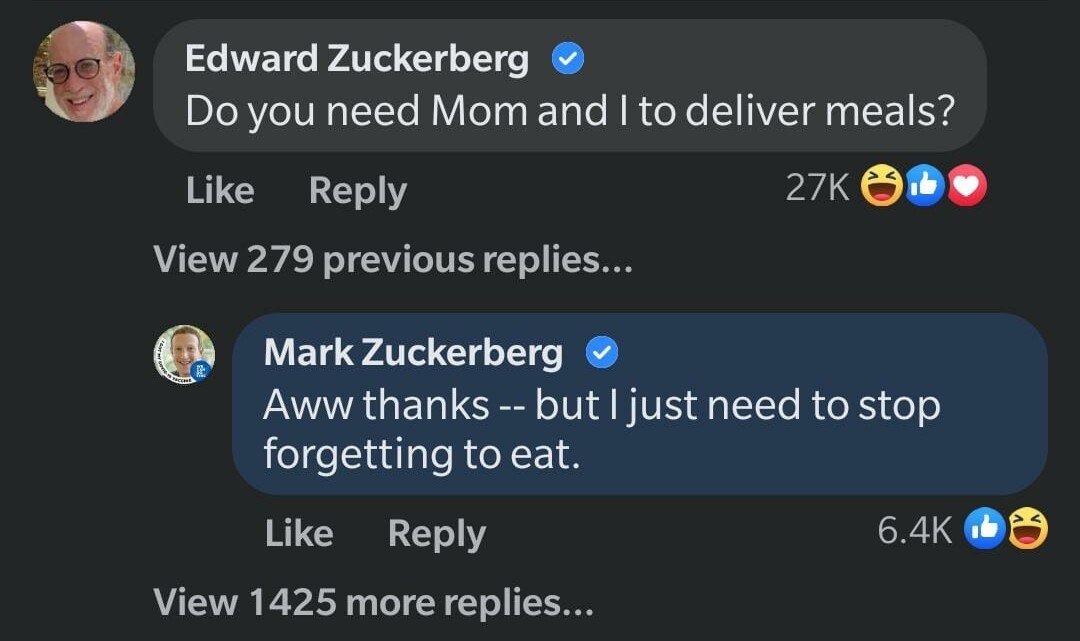Open Edward Zuckerberg's profile name link
1080x641 pixels.
point(357,60)
